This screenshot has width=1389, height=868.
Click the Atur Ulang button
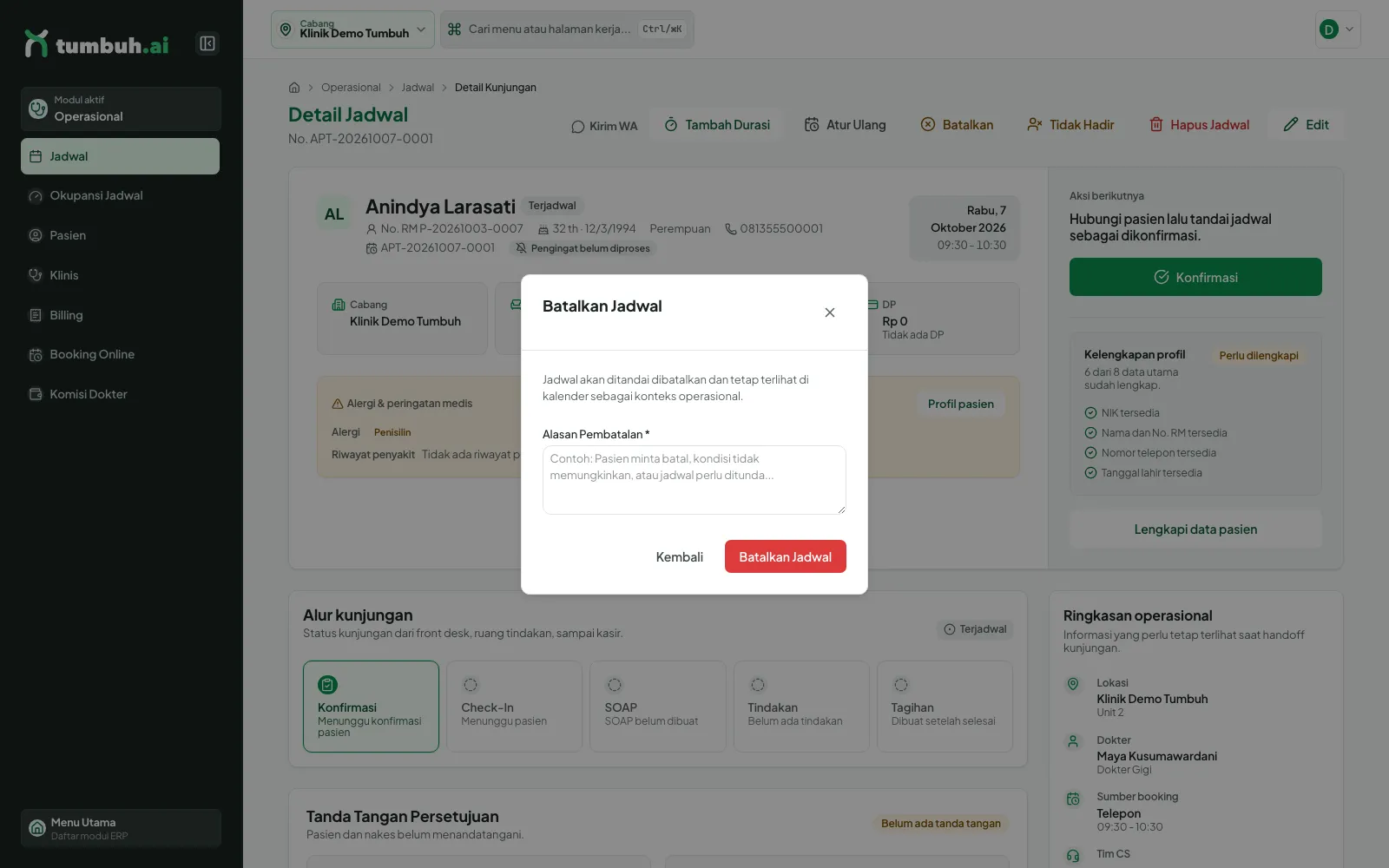845,125
